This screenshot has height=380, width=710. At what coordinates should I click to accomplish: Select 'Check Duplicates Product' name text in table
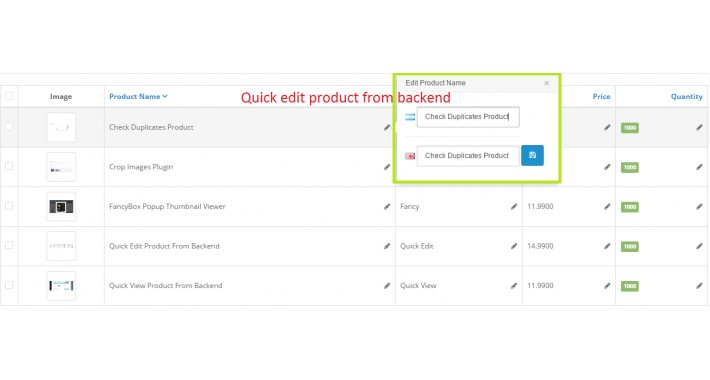click(x=151, y=127)
